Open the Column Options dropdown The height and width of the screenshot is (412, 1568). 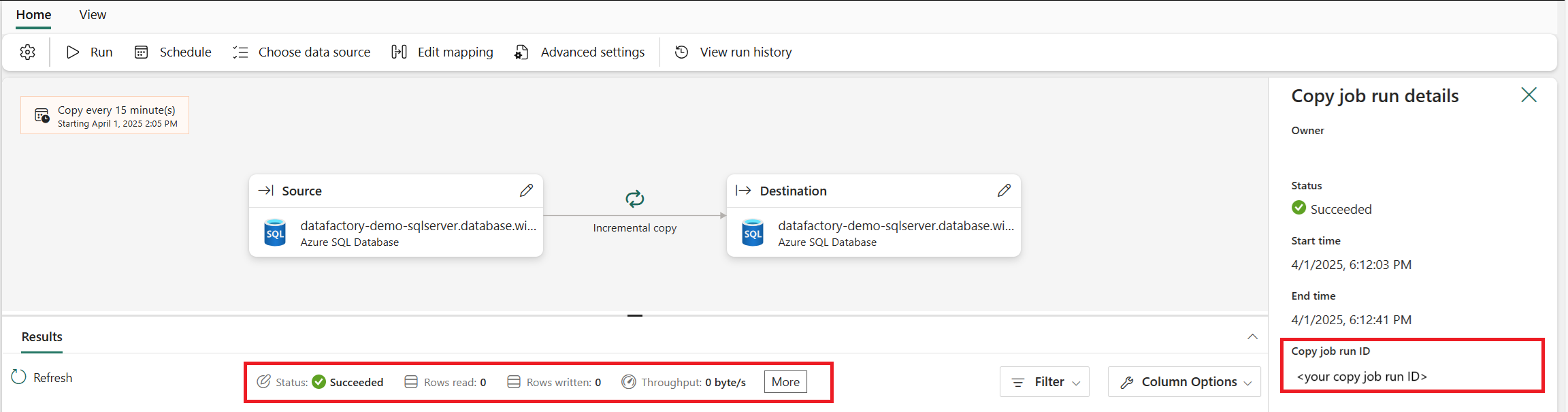(x=1184, y=382)
